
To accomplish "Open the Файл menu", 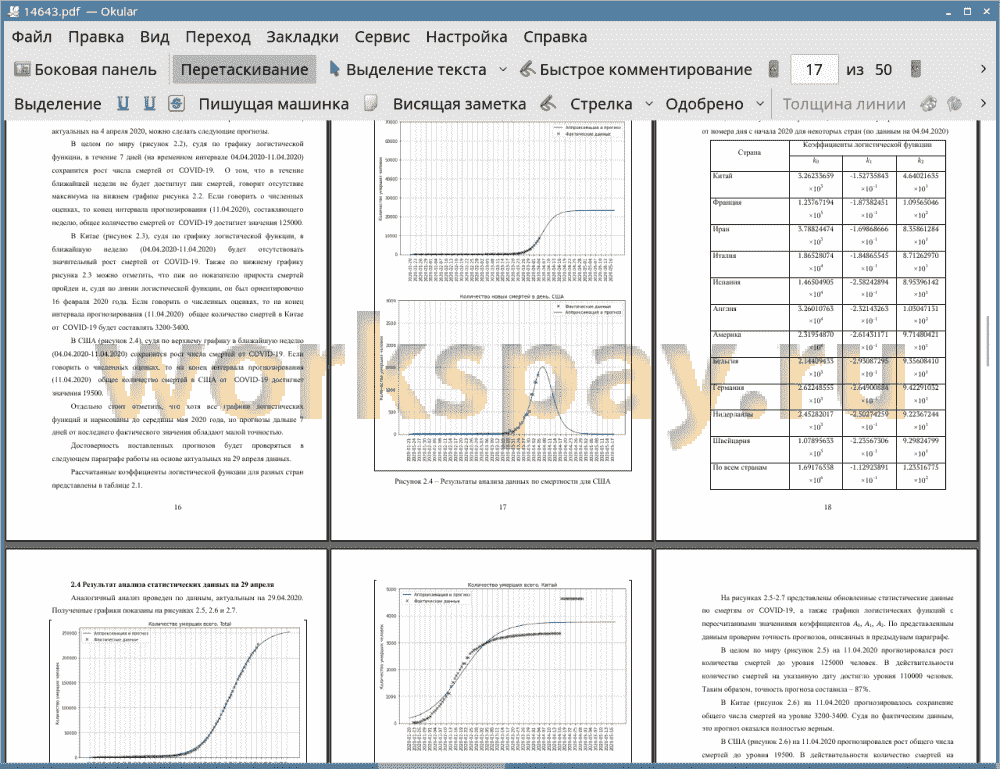I will 31,37.
